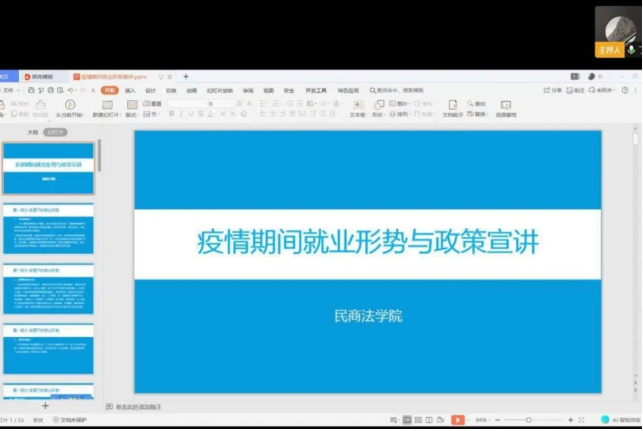Select the second slide thumbnail
The height and width of the screenshot is (431, 643).
click(48, 229)
